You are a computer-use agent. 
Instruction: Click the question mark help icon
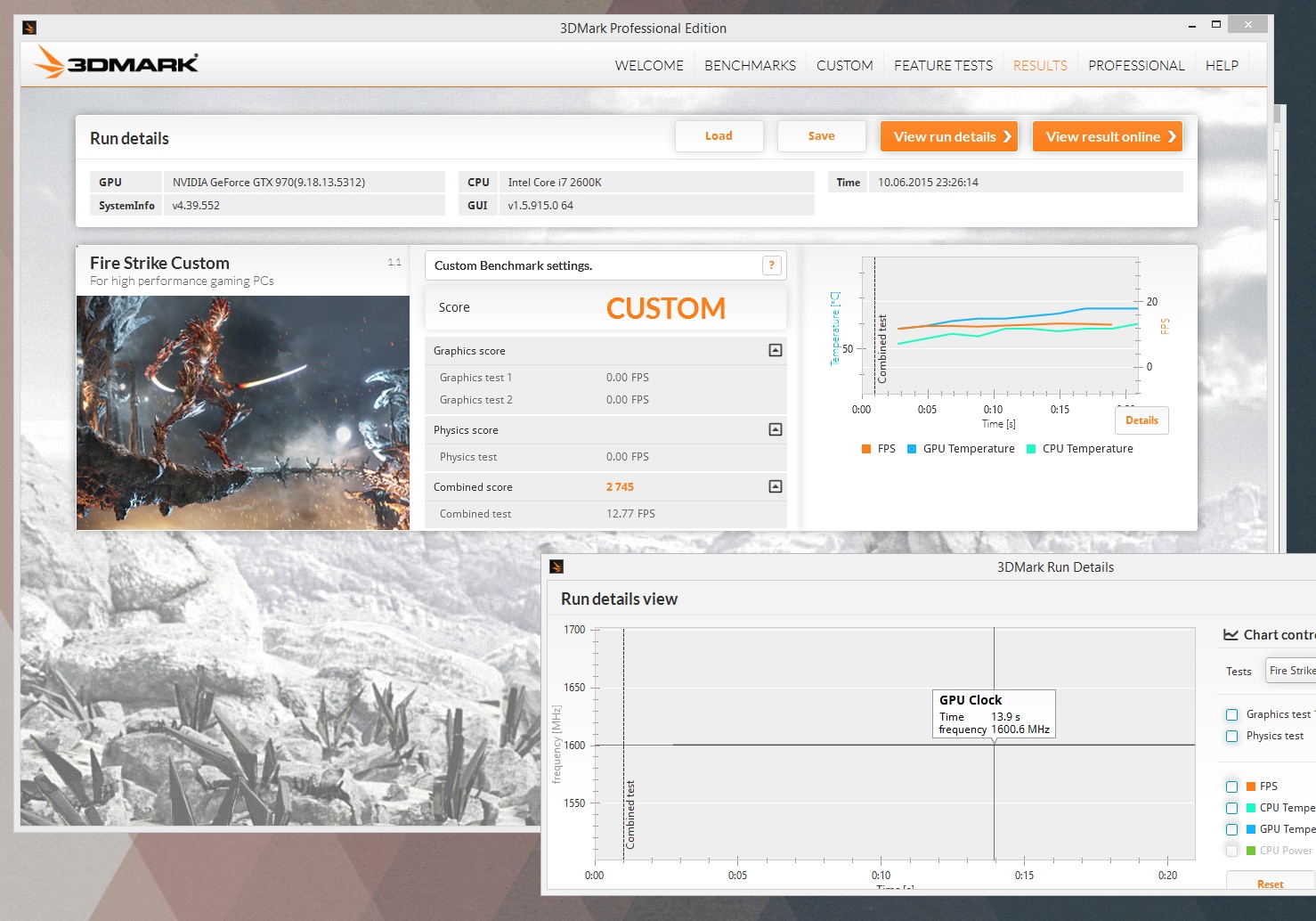[x=772, y=265]
